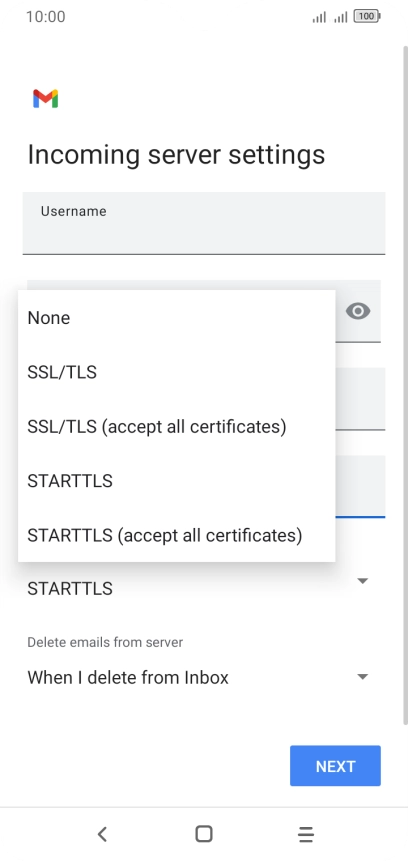Tap the battery indicator in status bar
Image resolution: width=408 pixels, height=861 pixels.
[x=367, y=16]
